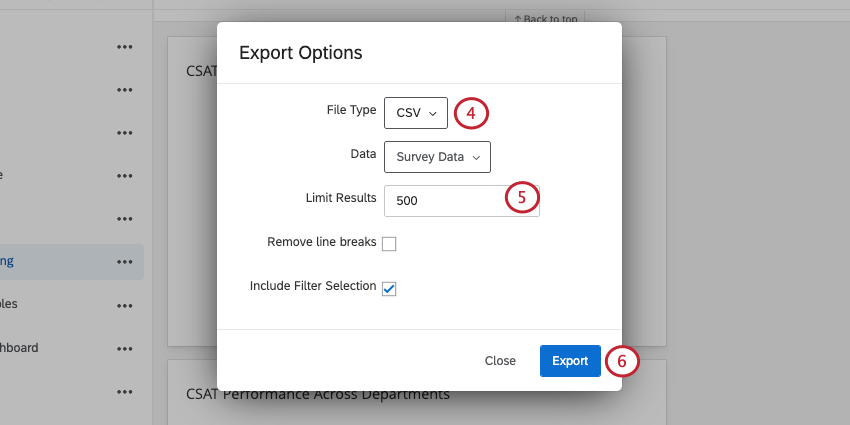The height and width of the screenshot is (425, 850).
Task: Open the fifth sidebar three-dot menu
Action: tap(124, 219)
